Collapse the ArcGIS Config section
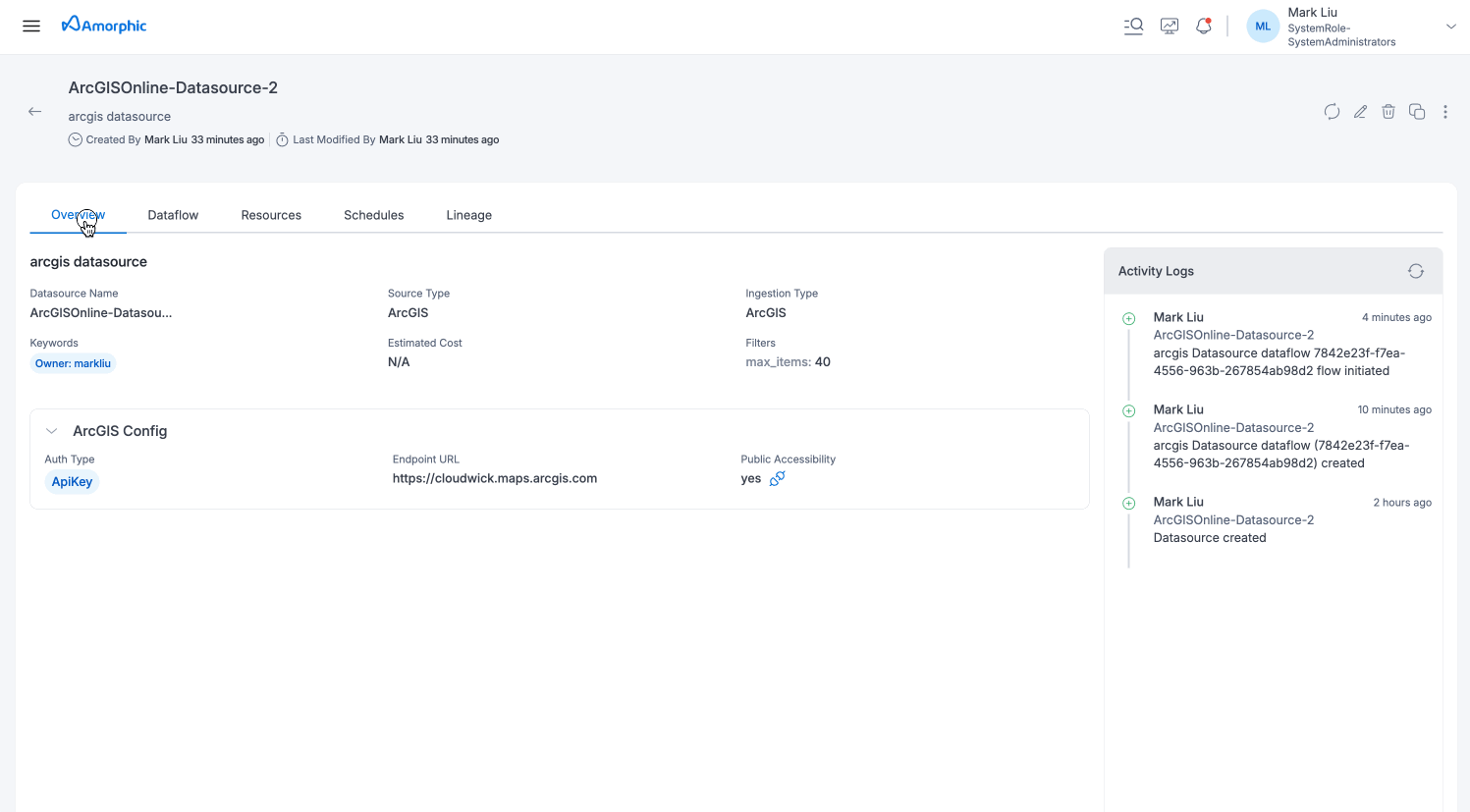The height and width of the screenshot is (812, 1470). 51,430
